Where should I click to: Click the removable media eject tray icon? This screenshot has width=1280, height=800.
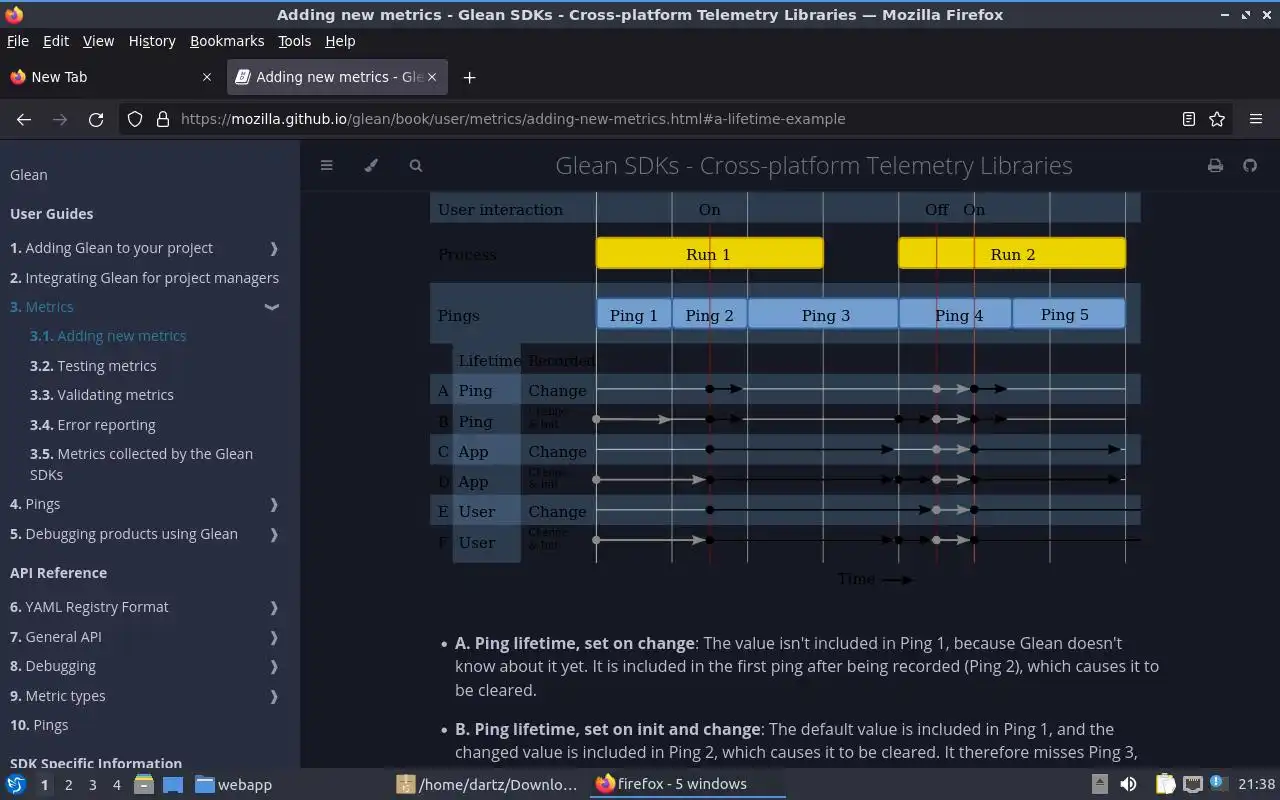pyautogui.click(x=1099, y=784)
